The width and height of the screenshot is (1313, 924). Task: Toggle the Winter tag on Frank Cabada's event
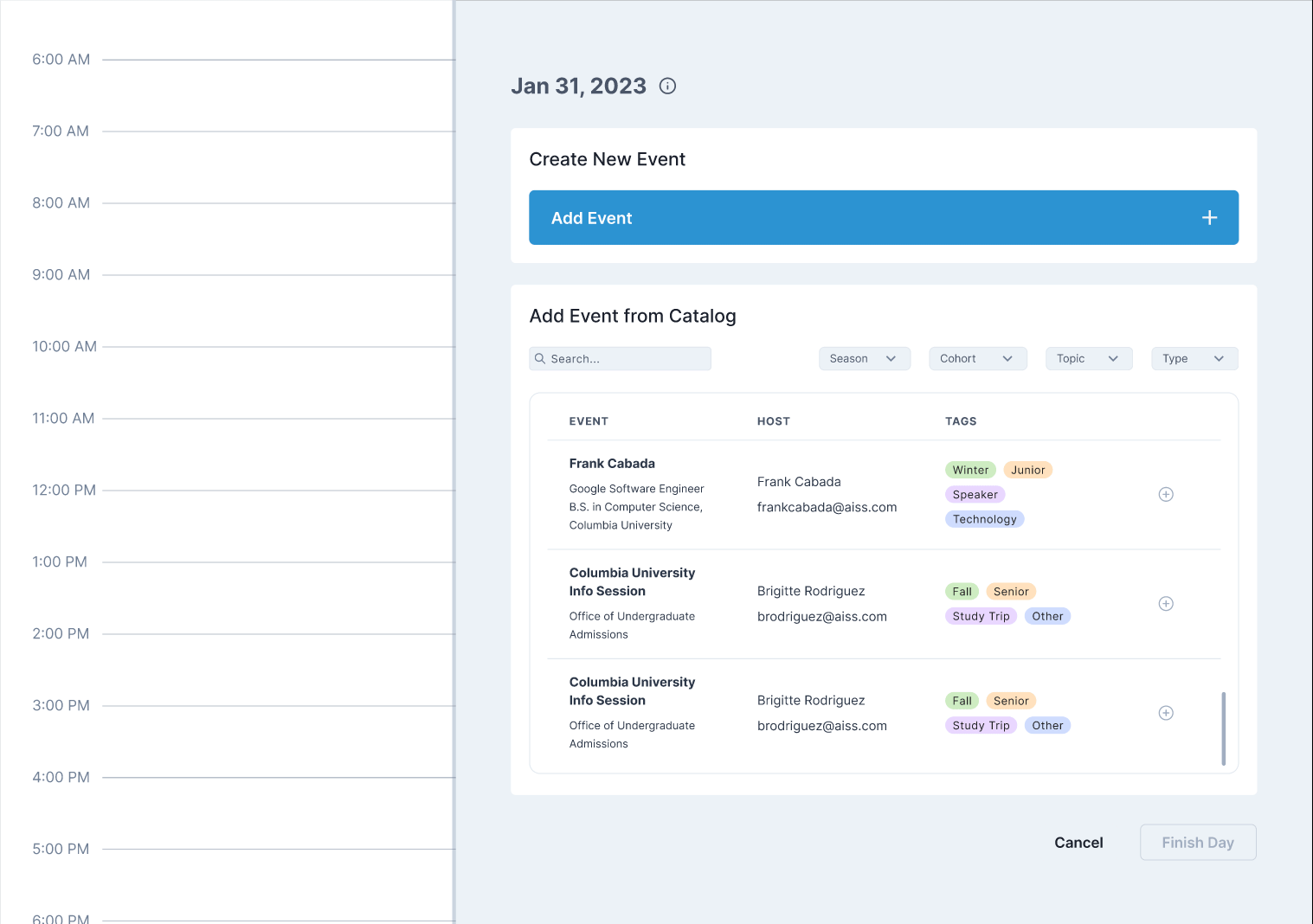pos(970,470)
